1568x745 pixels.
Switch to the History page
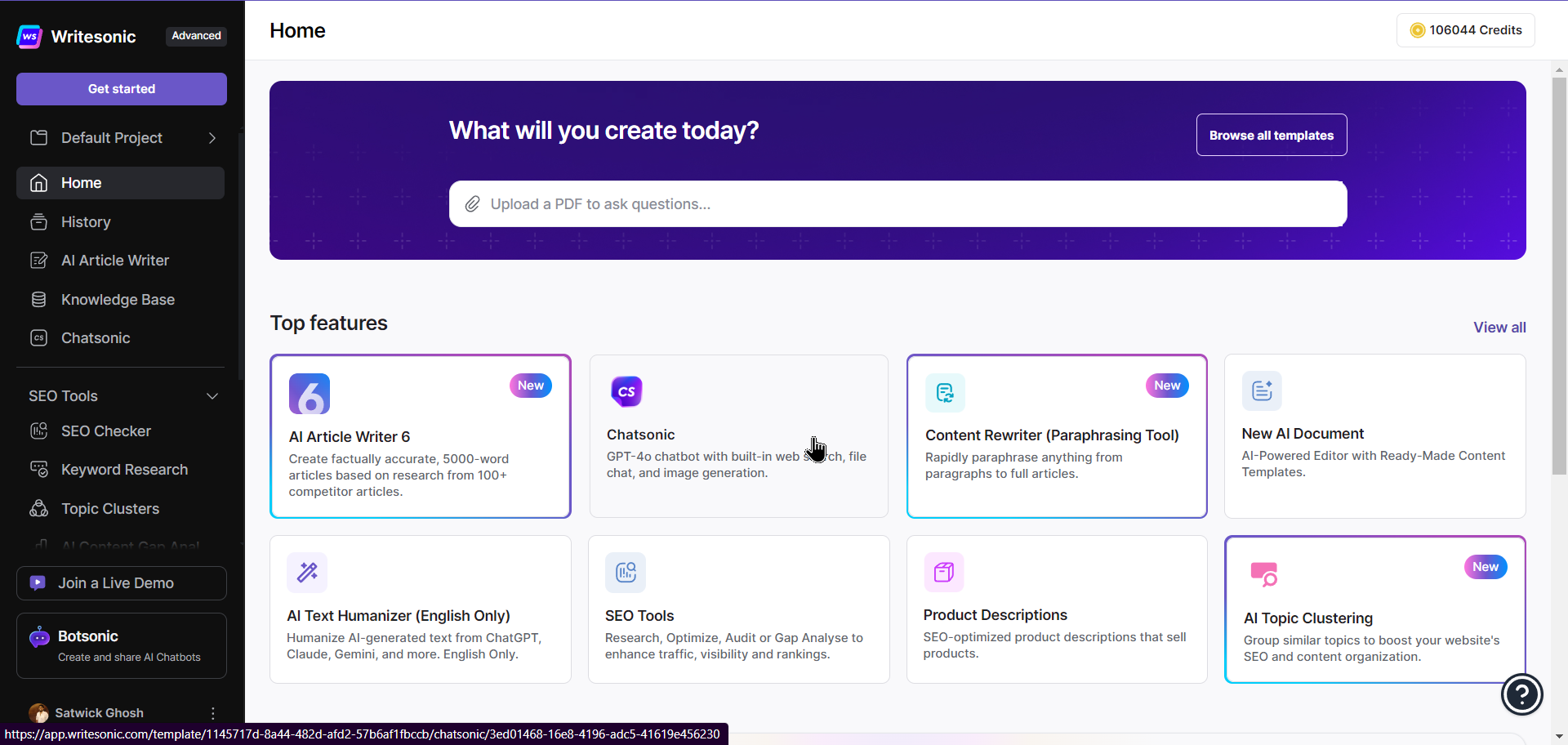[x=86, y=221]
